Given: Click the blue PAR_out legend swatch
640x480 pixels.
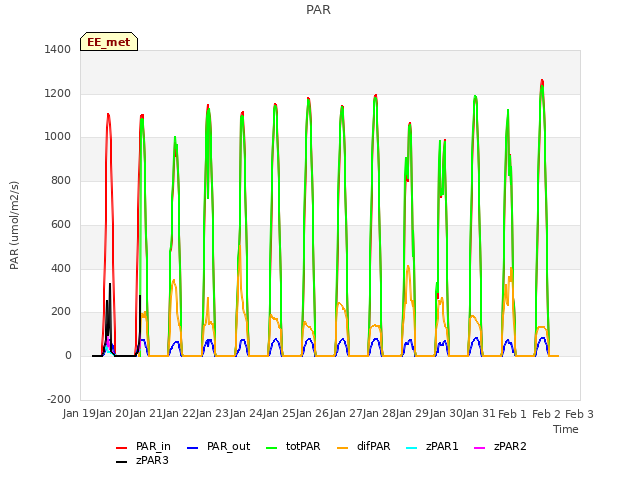Looking at the screenshot, I should point(192,448).
